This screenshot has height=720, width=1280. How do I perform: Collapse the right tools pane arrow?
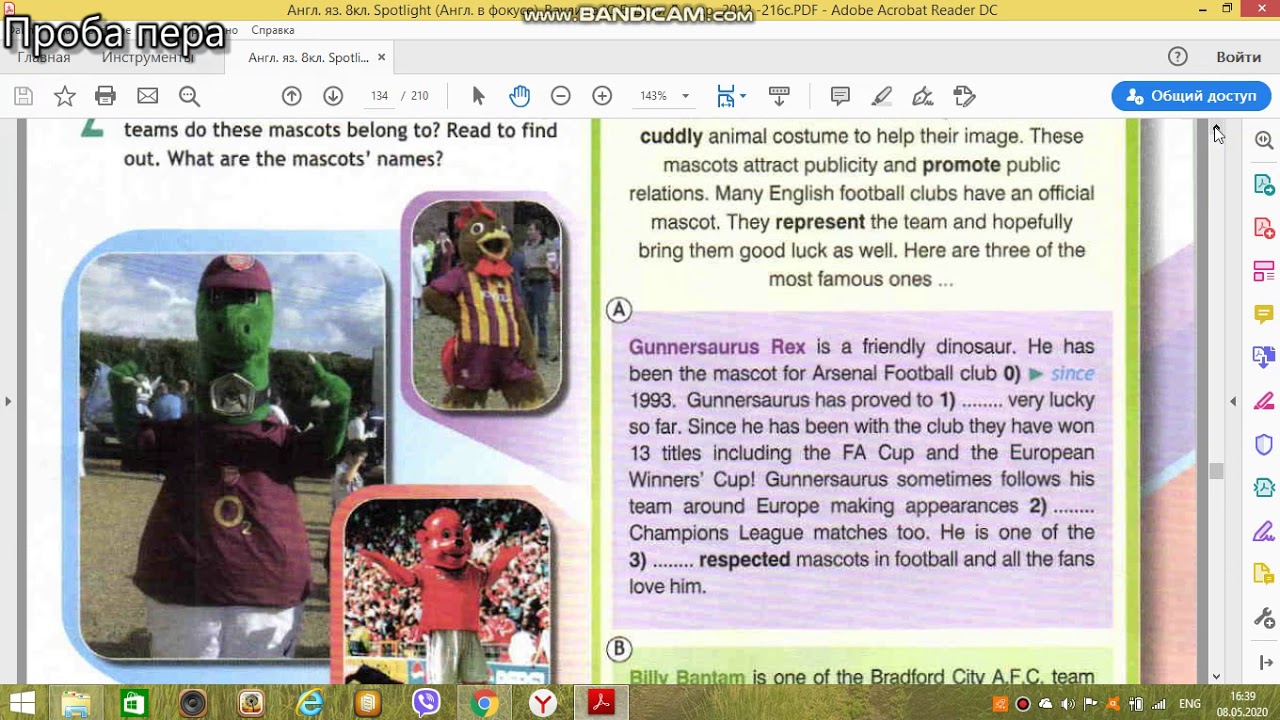pos(1233,401)
